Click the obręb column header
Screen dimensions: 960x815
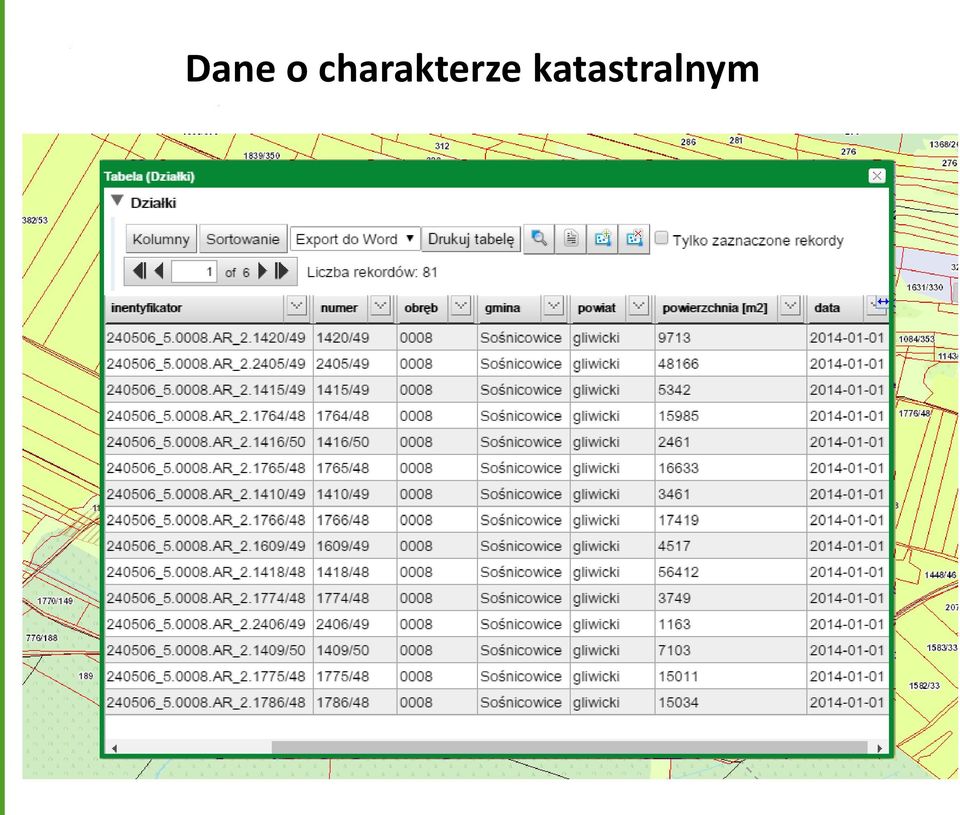coord(421,308)
